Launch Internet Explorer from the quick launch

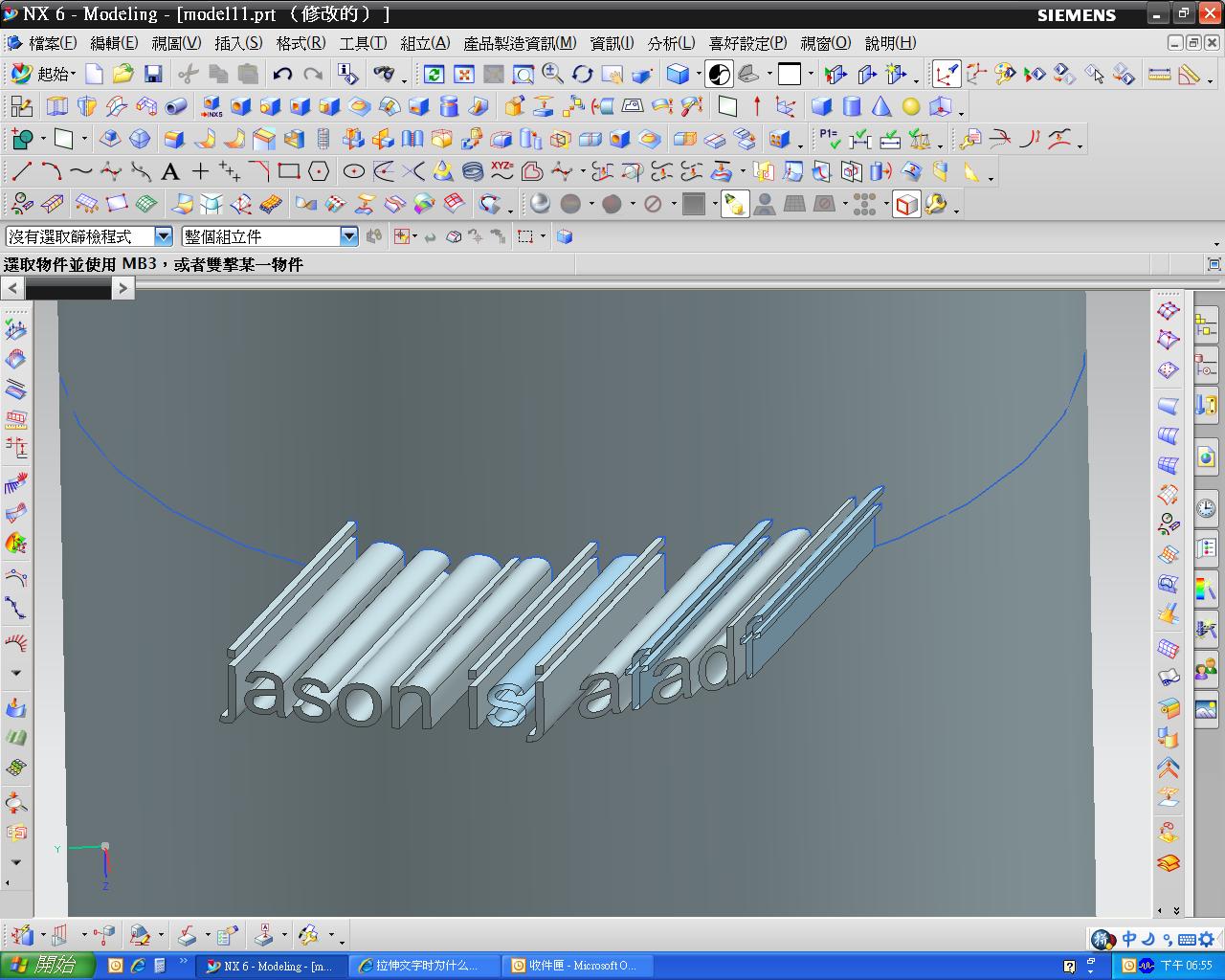[139, 966]
